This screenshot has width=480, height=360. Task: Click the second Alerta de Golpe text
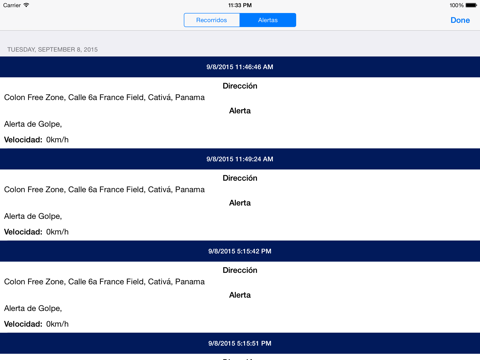[33, 216]
